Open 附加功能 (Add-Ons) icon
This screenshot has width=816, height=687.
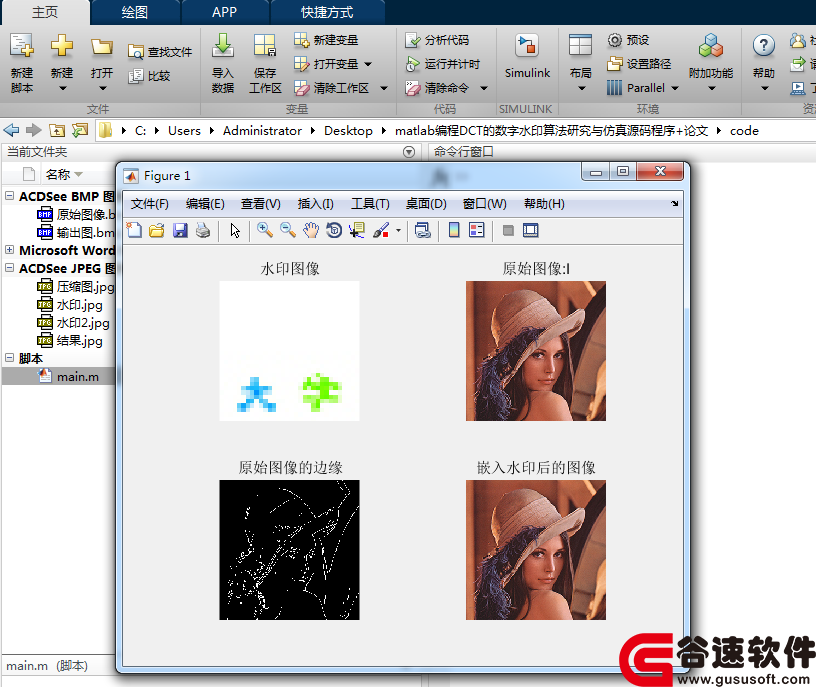click(711, 46)
